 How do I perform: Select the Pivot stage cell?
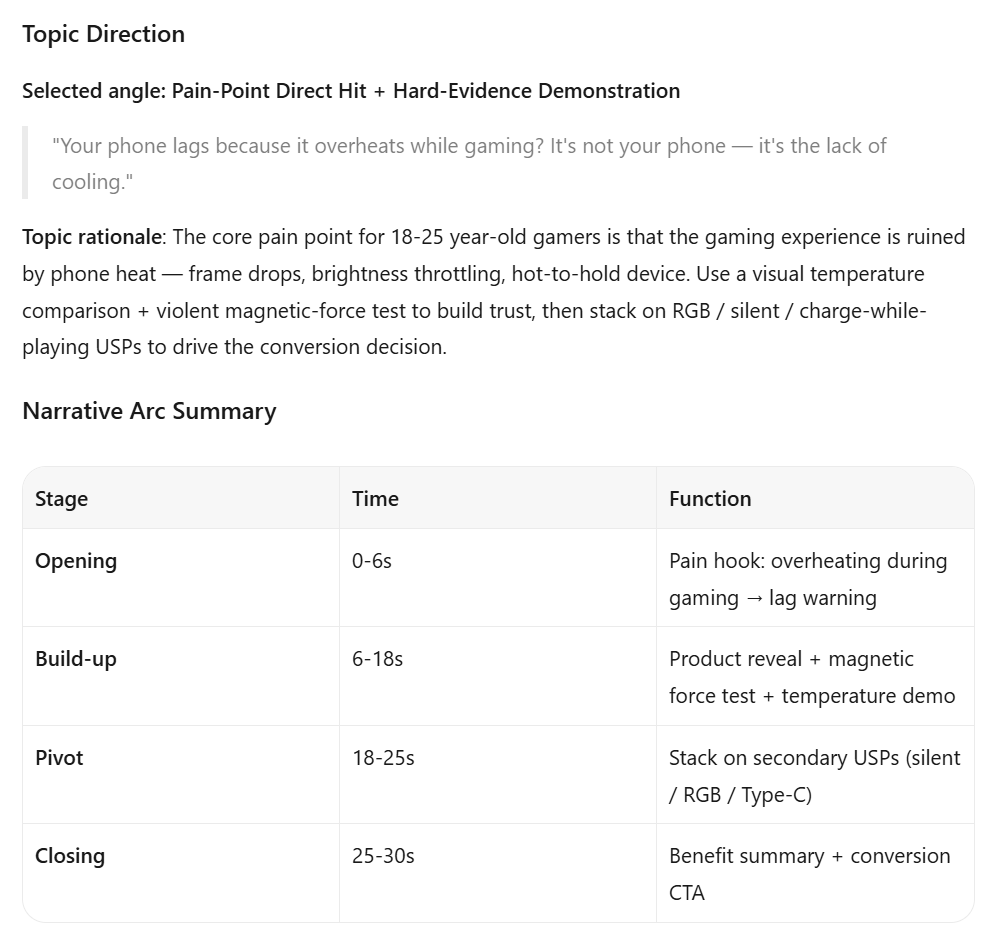point(180,775)
